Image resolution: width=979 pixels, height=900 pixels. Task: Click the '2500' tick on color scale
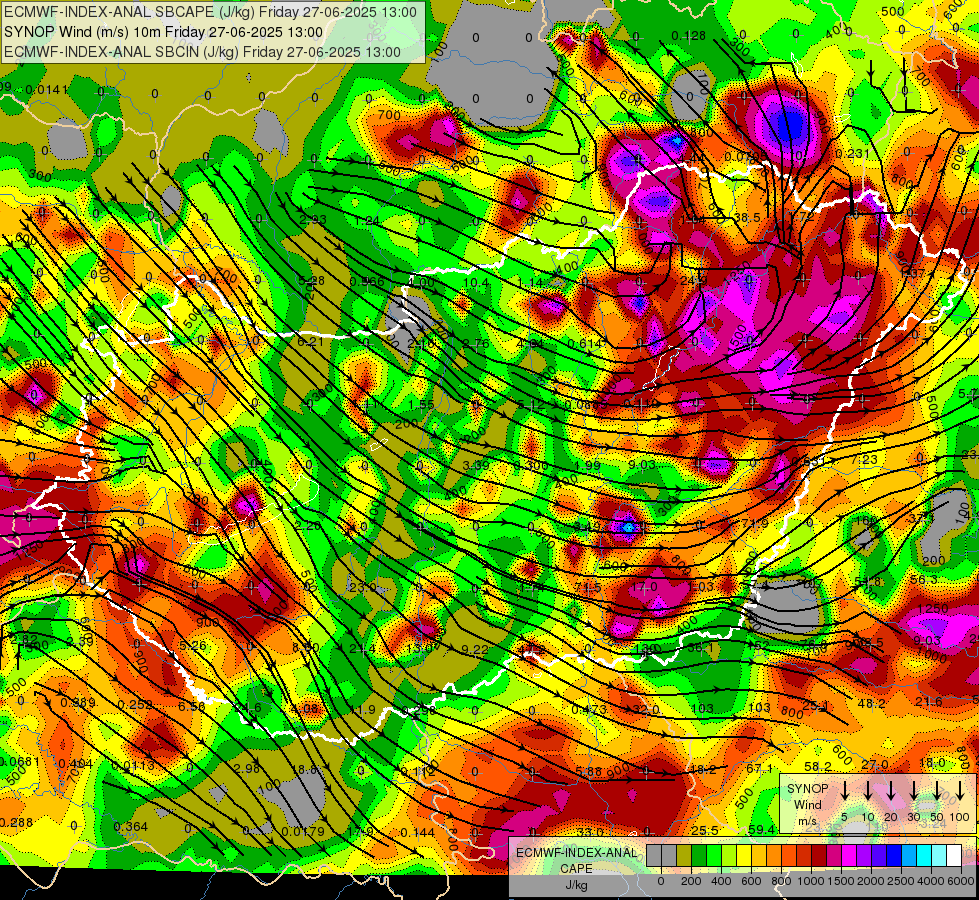pyautogui.click(x=902, y=881)
